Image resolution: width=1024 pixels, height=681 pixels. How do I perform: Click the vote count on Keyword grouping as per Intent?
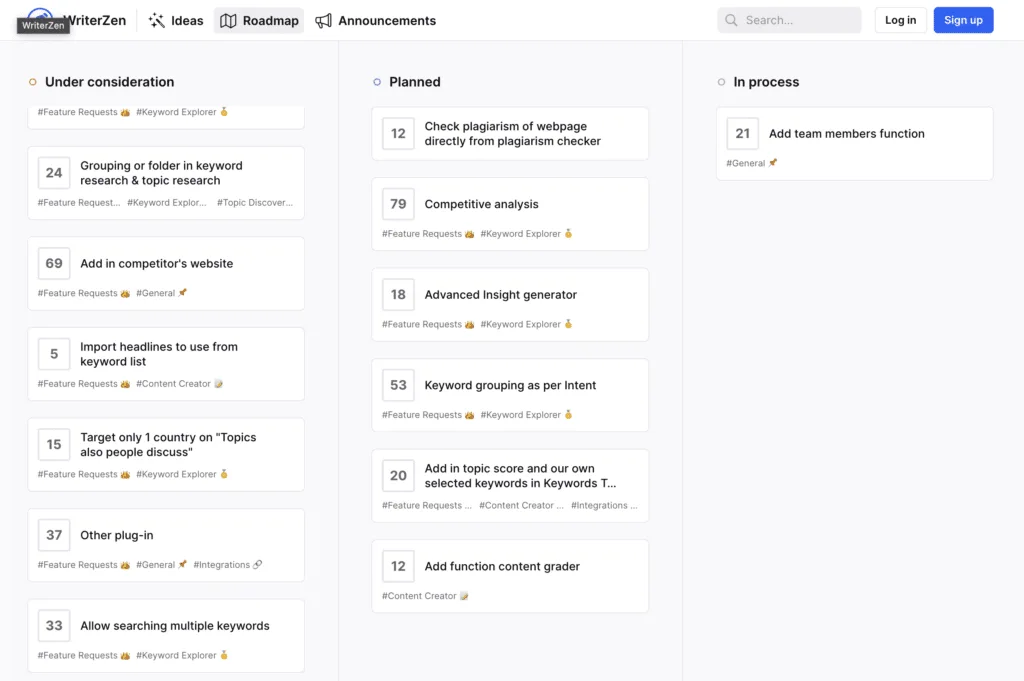tap(398, 385)
